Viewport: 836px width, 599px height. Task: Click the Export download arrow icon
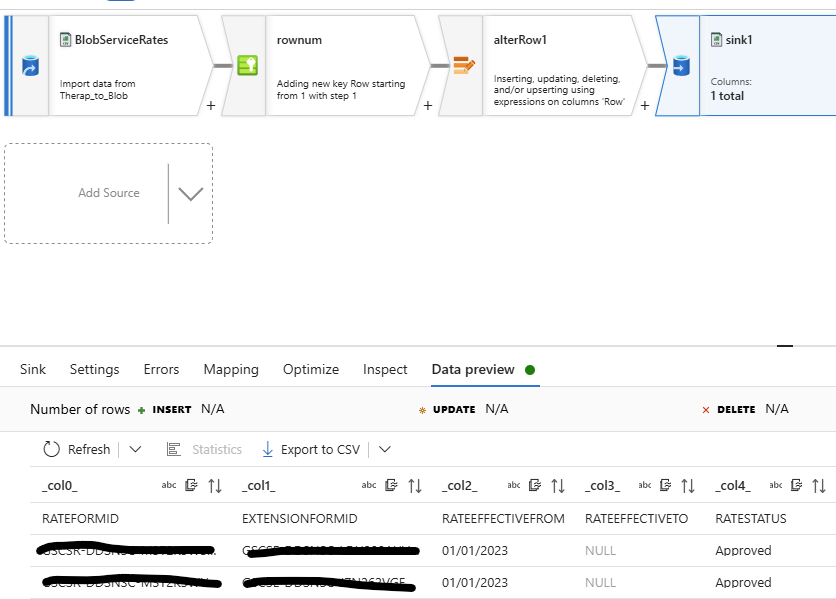pos(268,450)
